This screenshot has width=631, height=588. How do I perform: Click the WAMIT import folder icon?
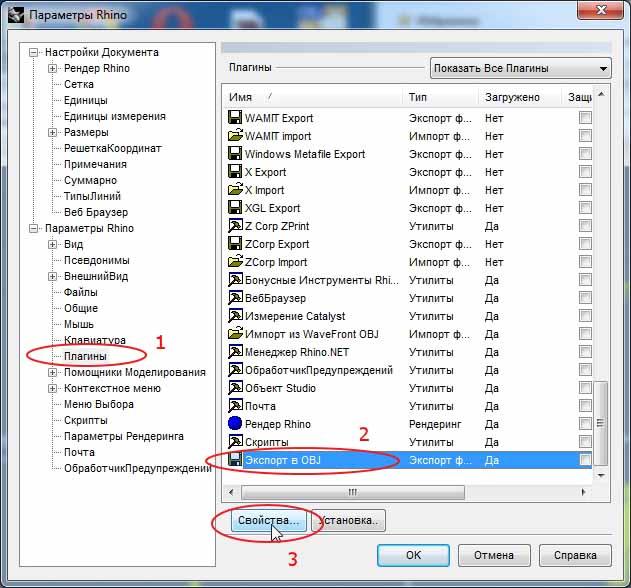(235, 135)
